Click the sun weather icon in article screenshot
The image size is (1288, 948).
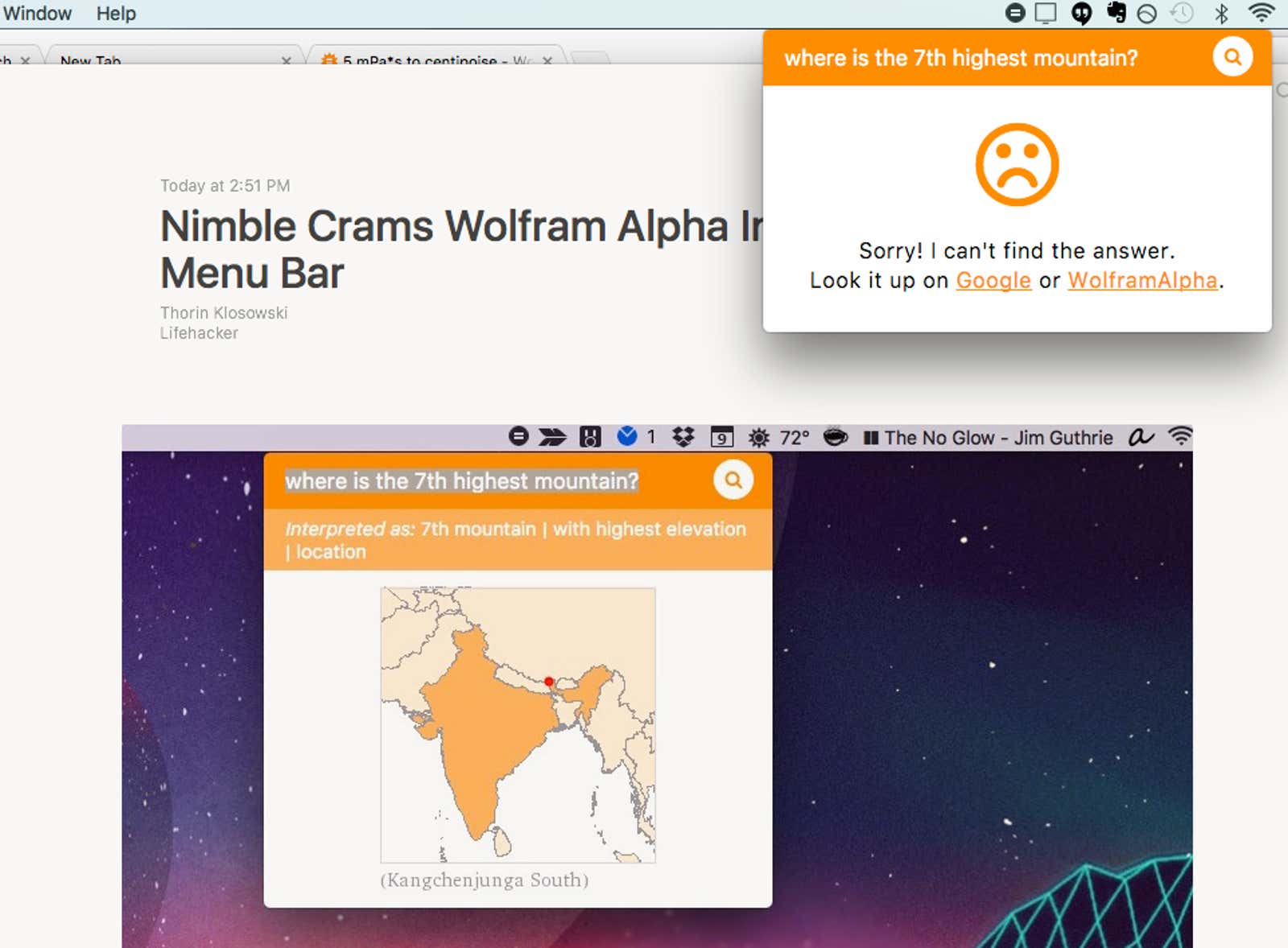click(x=758, y=437)
